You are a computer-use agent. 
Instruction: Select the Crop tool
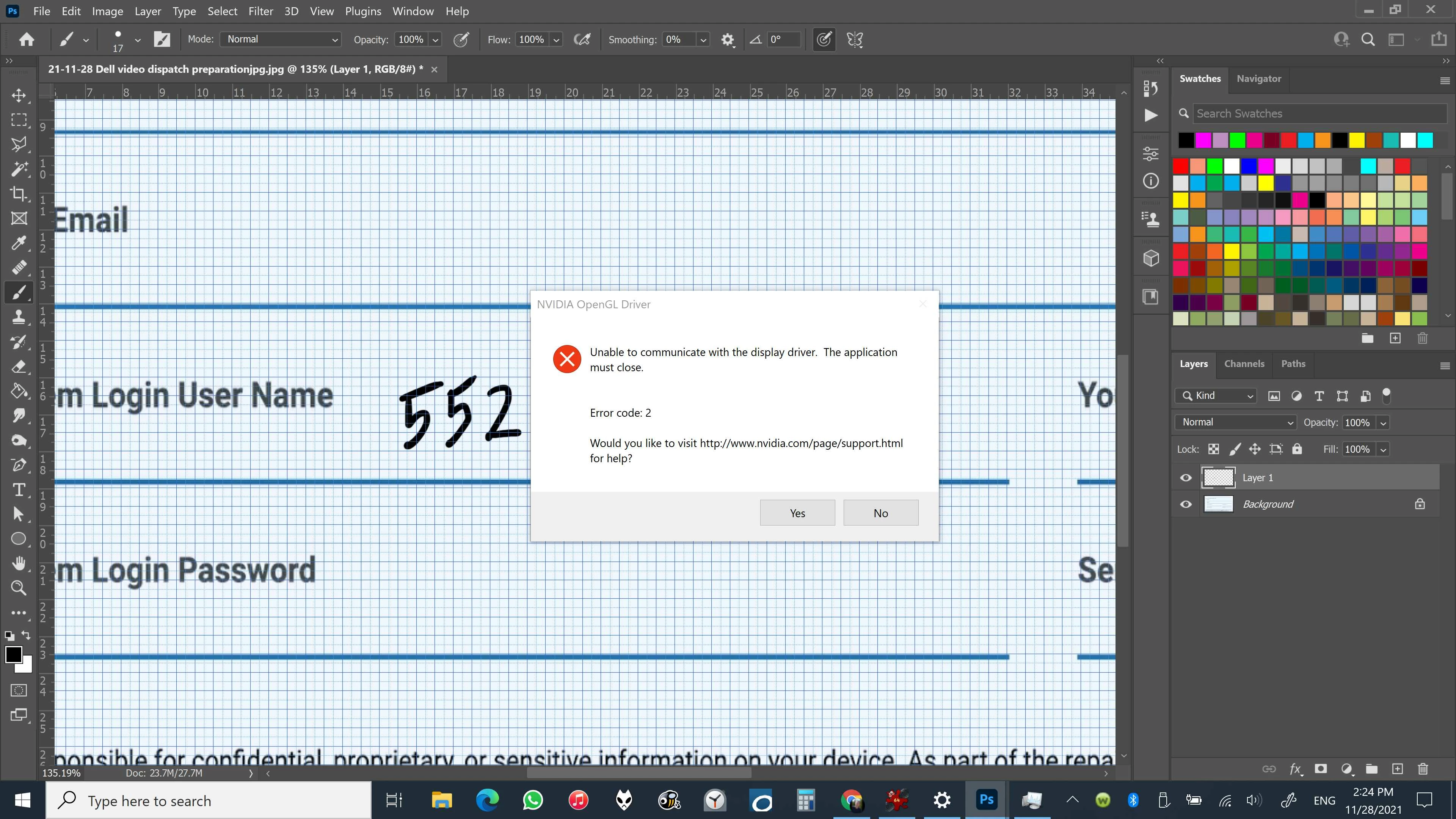coord(19,193)
